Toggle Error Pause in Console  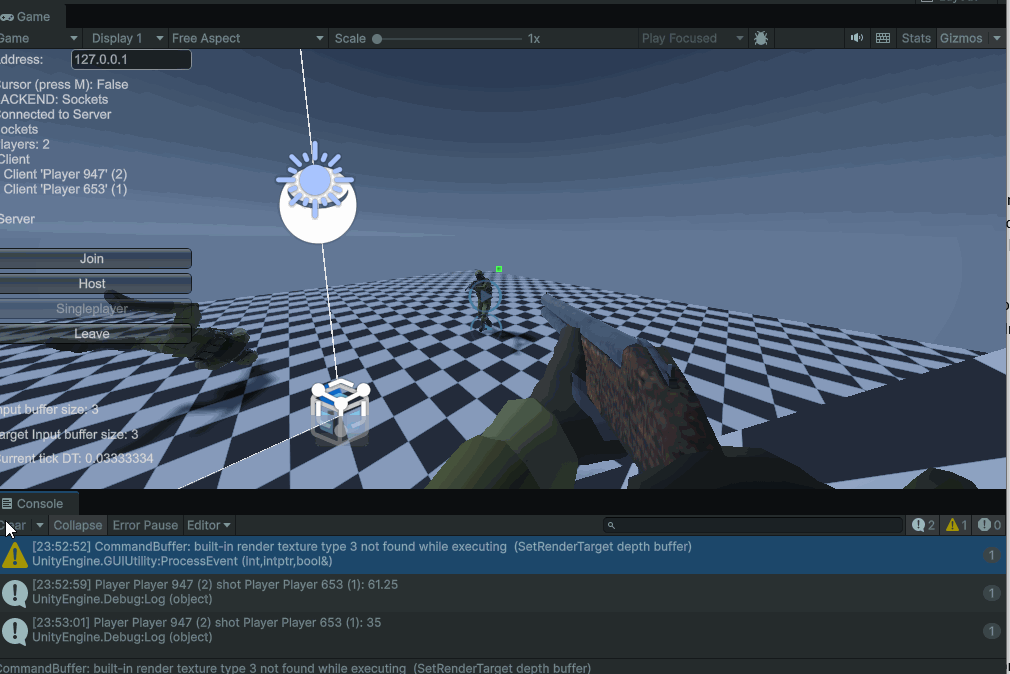(x=145, y=525)
